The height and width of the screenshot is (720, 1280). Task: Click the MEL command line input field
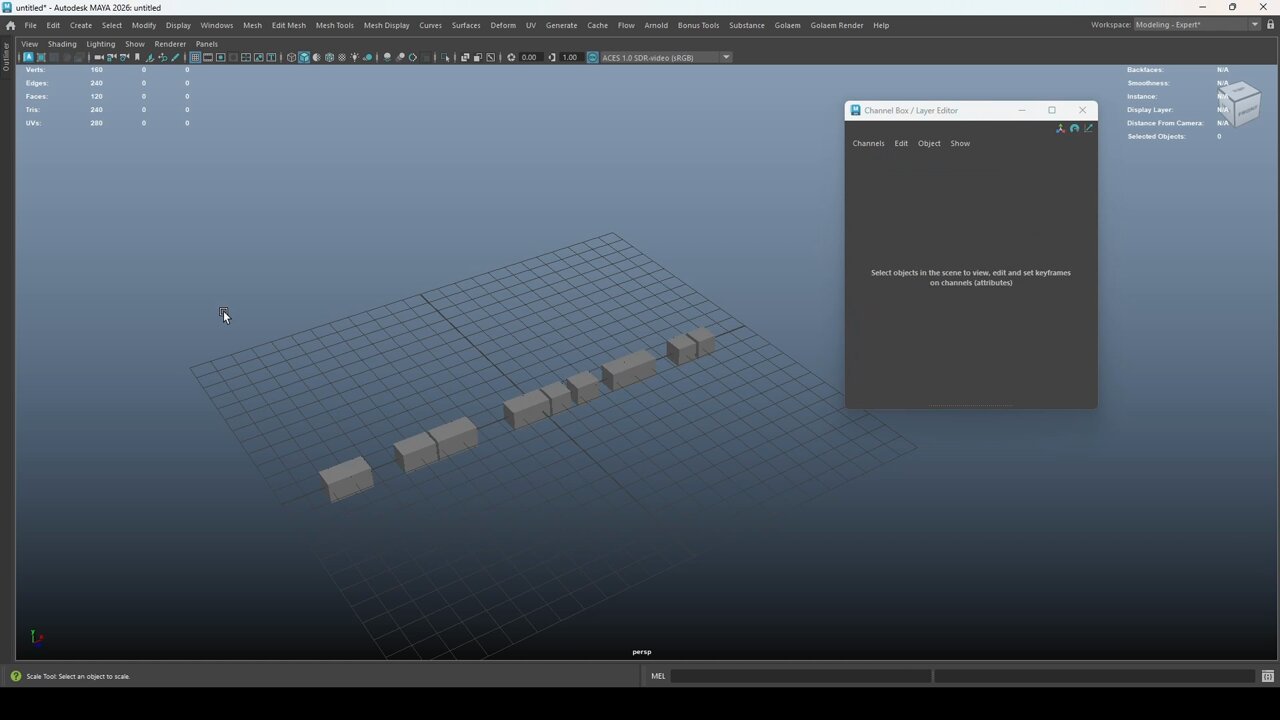pos(800,676)
